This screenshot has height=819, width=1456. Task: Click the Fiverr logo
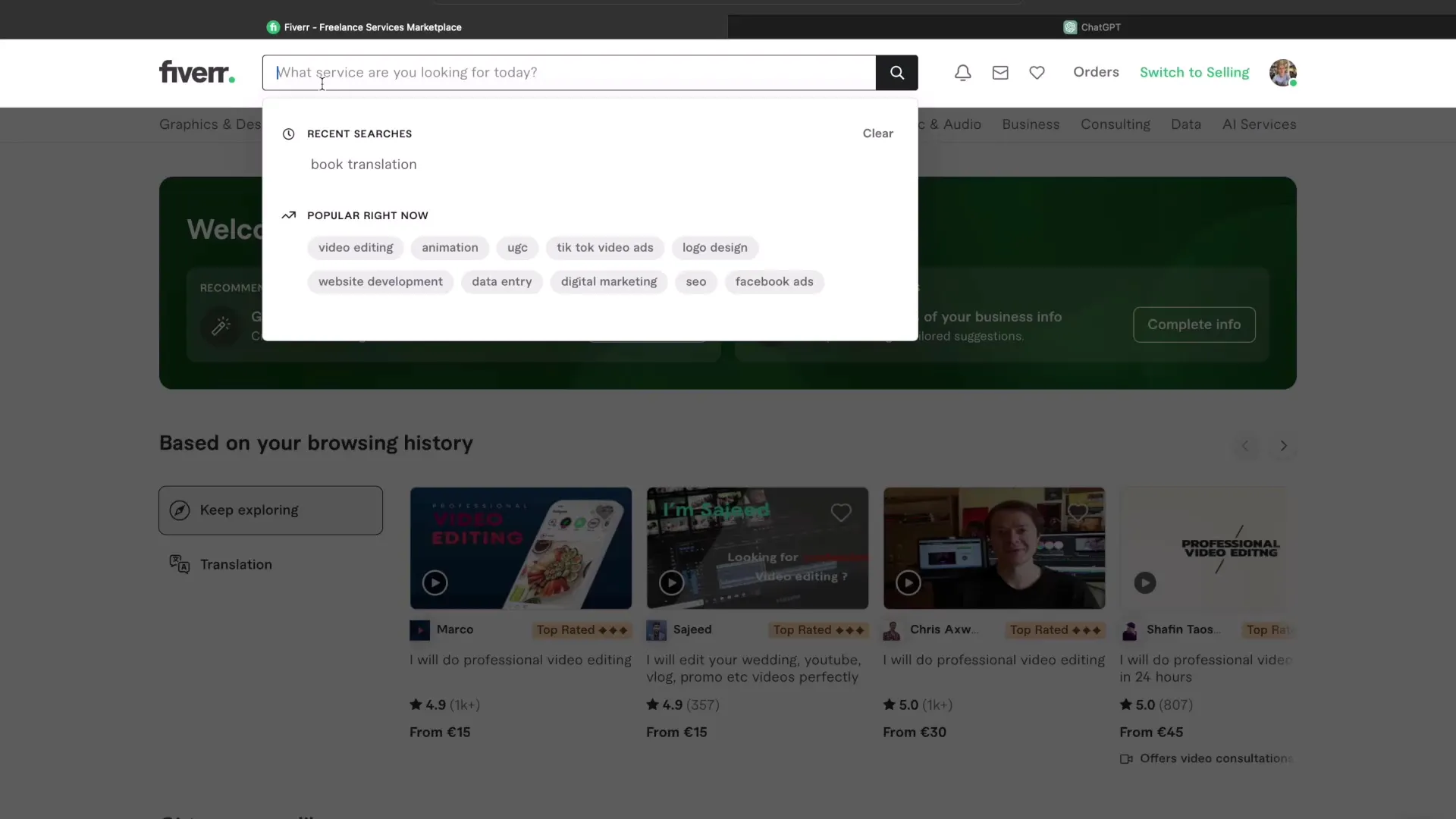[x=197, y=72]
